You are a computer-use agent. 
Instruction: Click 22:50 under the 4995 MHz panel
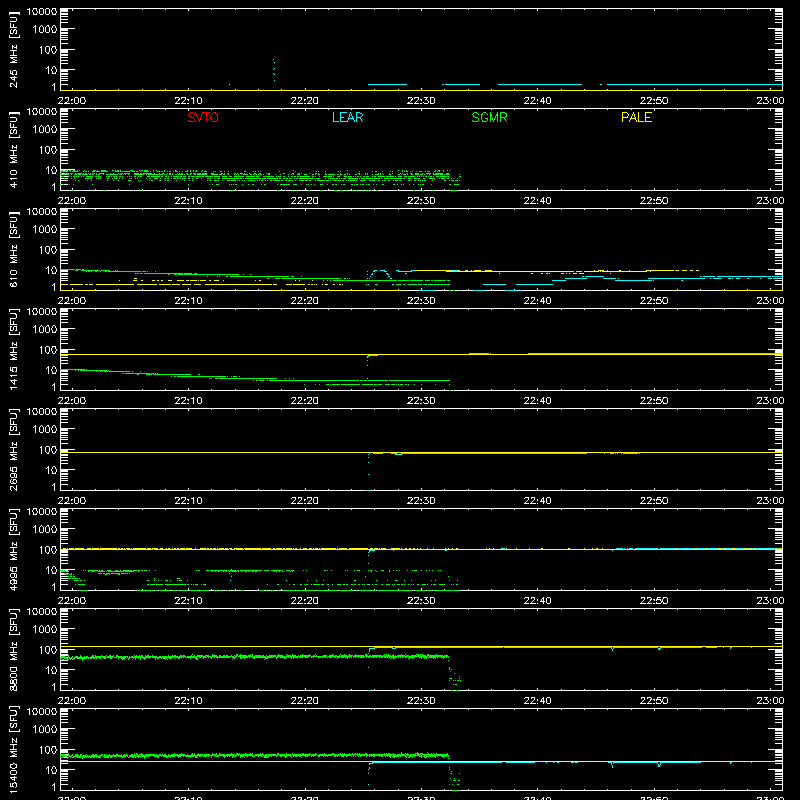(654, 601)
